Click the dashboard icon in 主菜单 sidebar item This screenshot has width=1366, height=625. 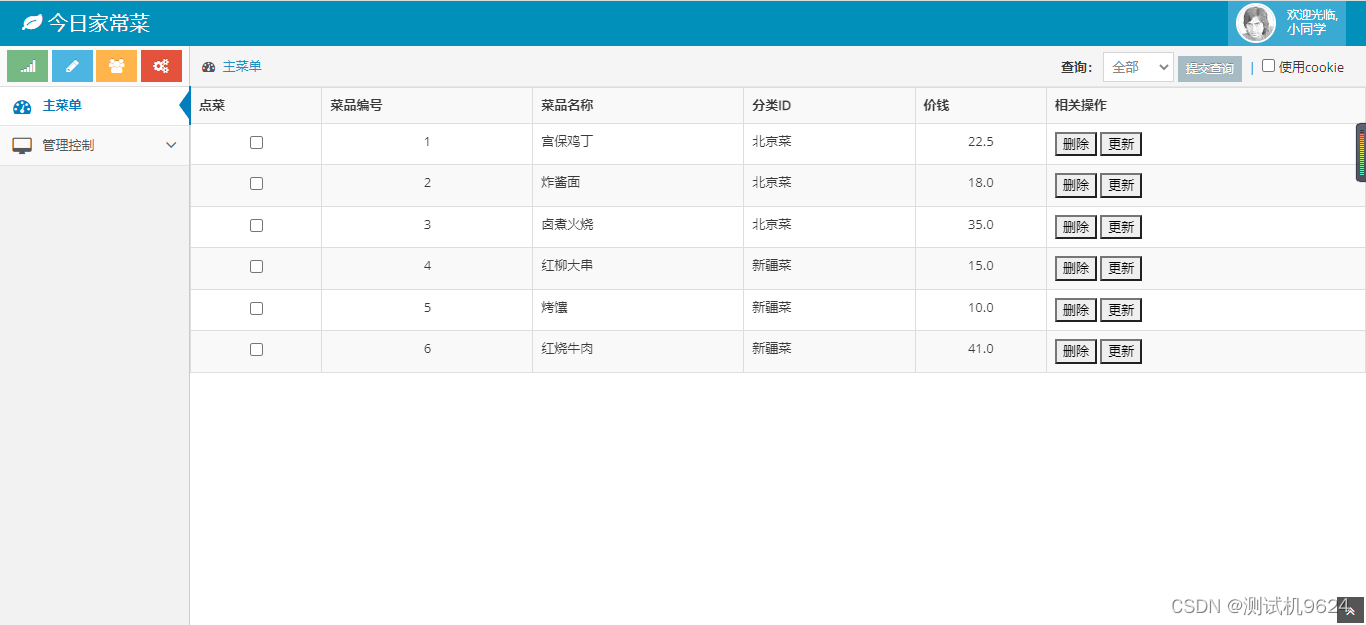point(22,106)
